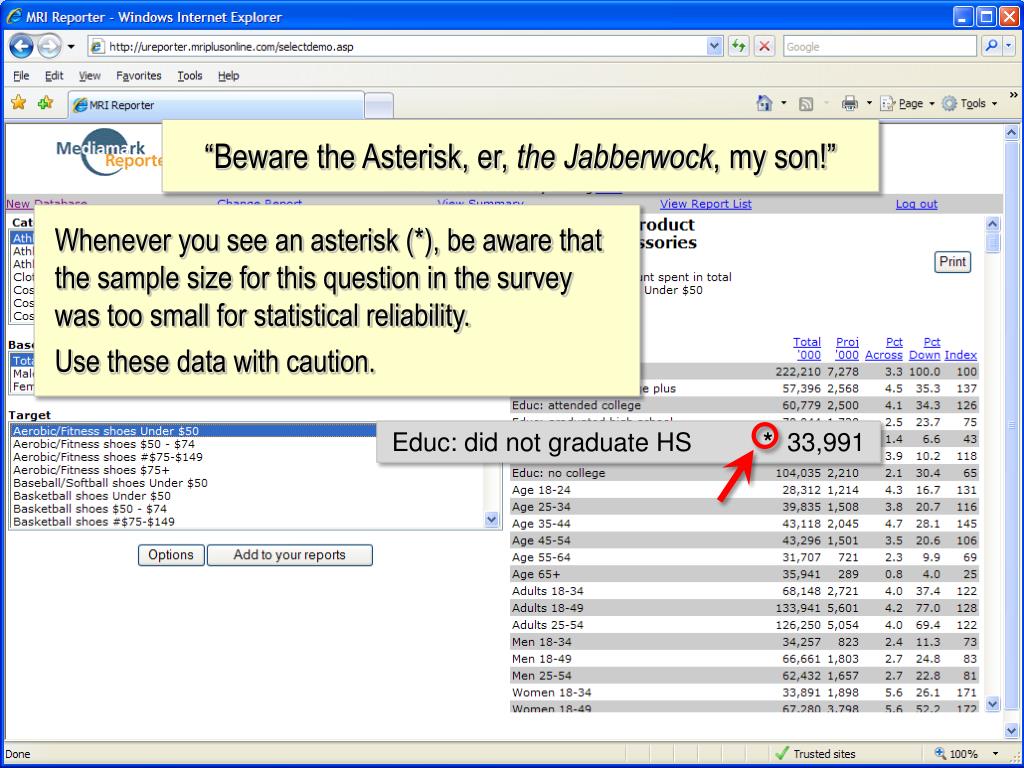The height and width of the screenshot is (768, 1024).
Task: Select Basketball shoes Under $50 in Target list
Action: (x=92, y=496)
